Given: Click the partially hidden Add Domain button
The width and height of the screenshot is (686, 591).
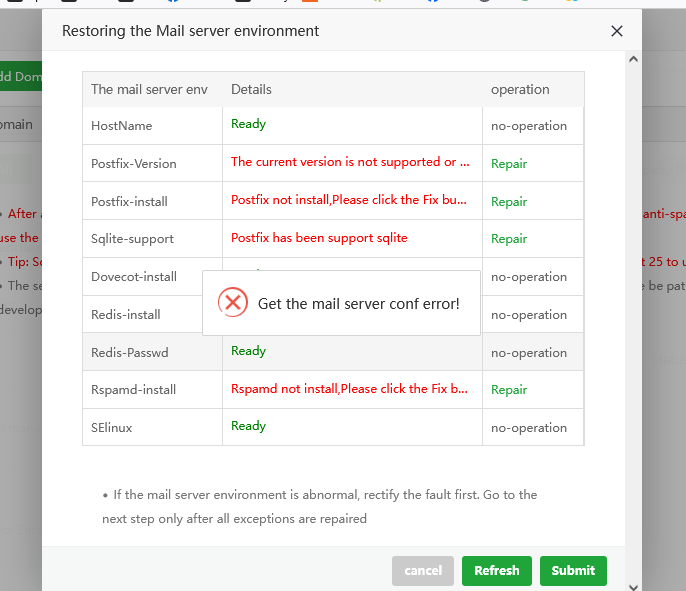Looking at the screenshot, I should pyautogui.click(x=20, y=76).
